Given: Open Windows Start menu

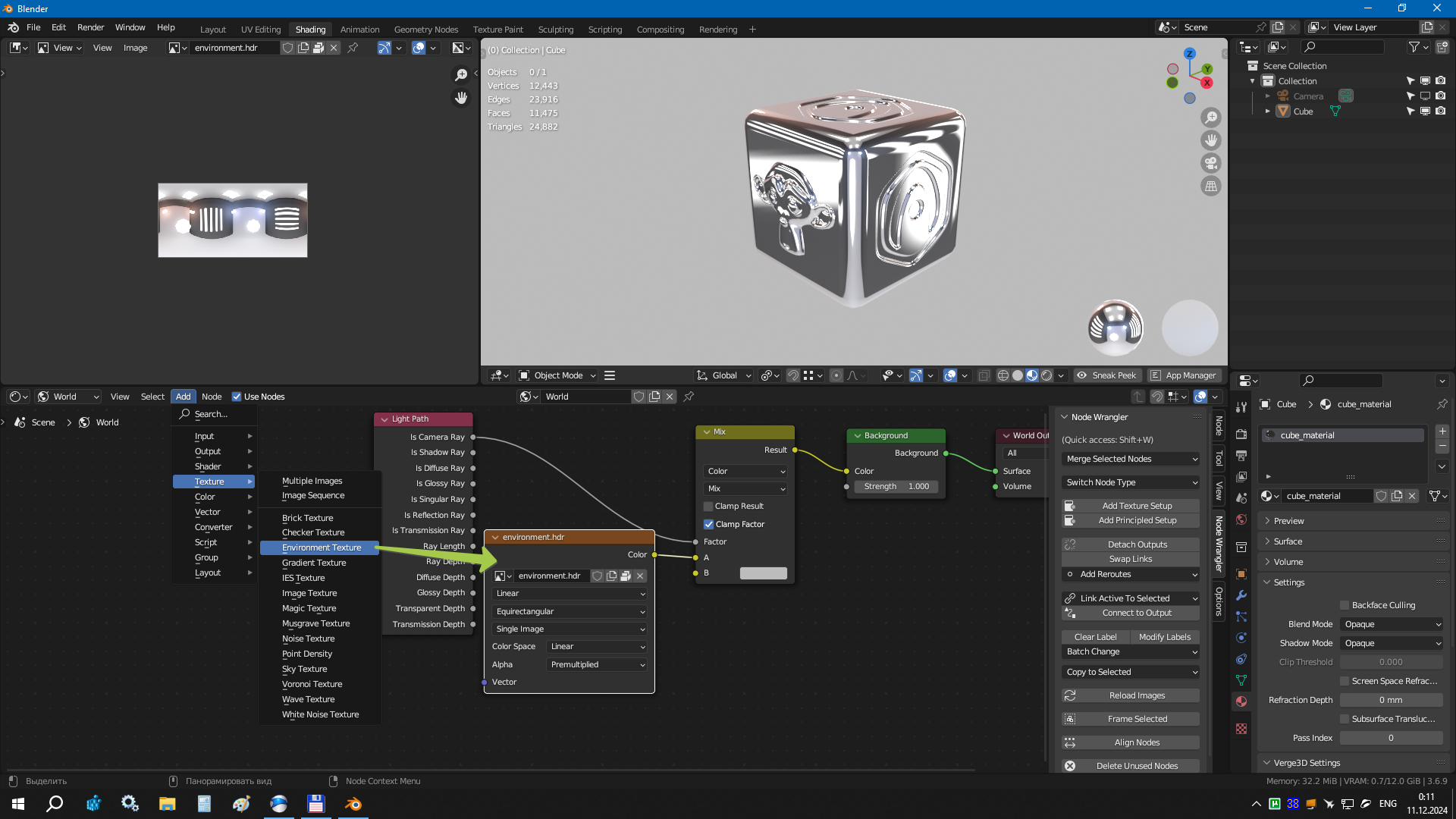Looking at the screenshot, I should (x=18, y=804).
